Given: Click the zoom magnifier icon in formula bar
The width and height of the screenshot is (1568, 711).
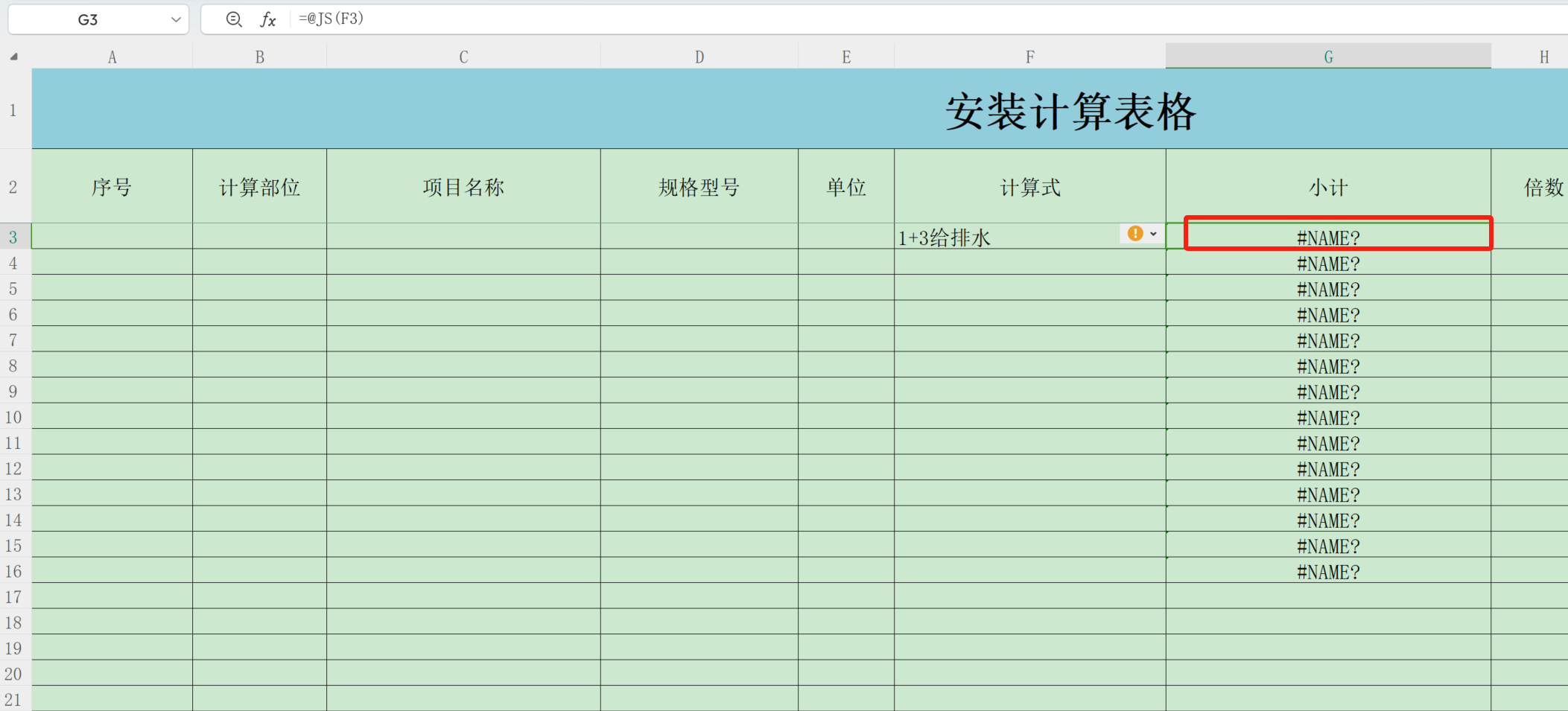Looking at the screenshot, I should 234,19.
